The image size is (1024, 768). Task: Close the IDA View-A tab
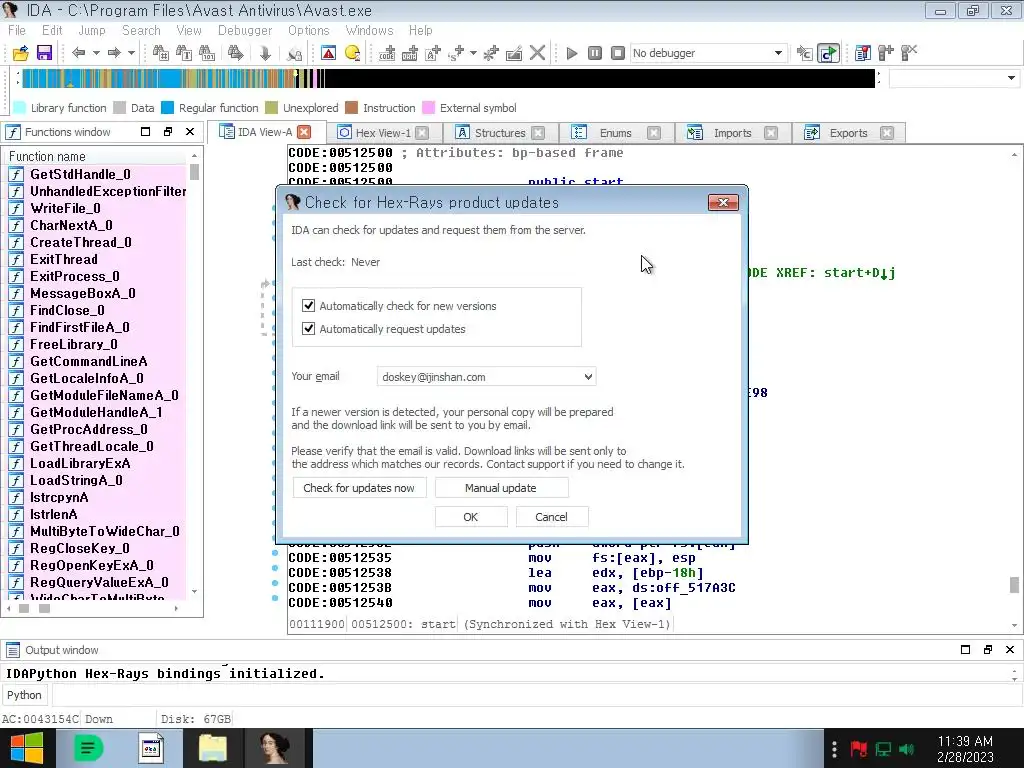(x=304, y=132)
